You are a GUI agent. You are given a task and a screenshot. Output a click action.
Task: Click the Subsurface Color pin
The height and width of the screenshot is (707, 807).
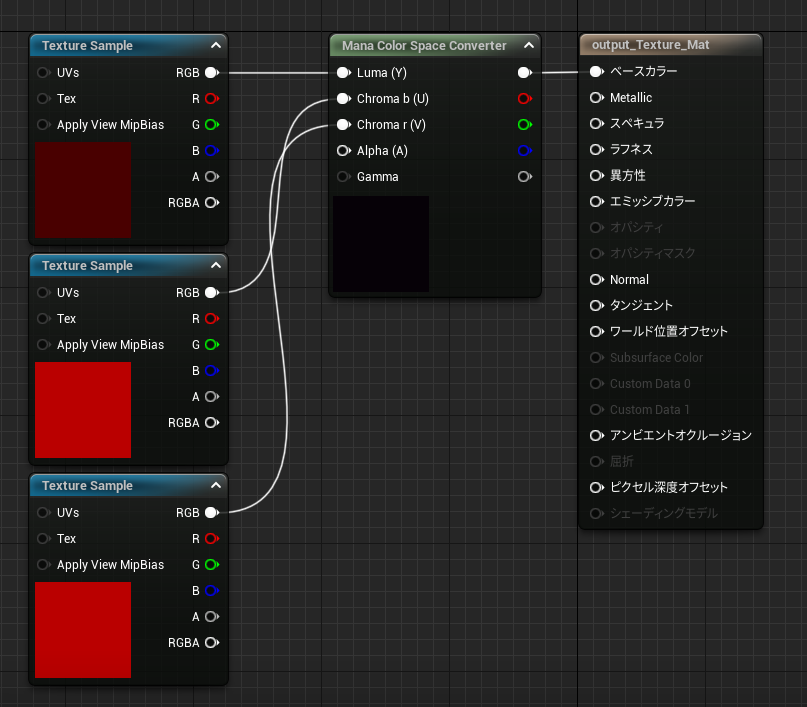click(x=597, y=358)
